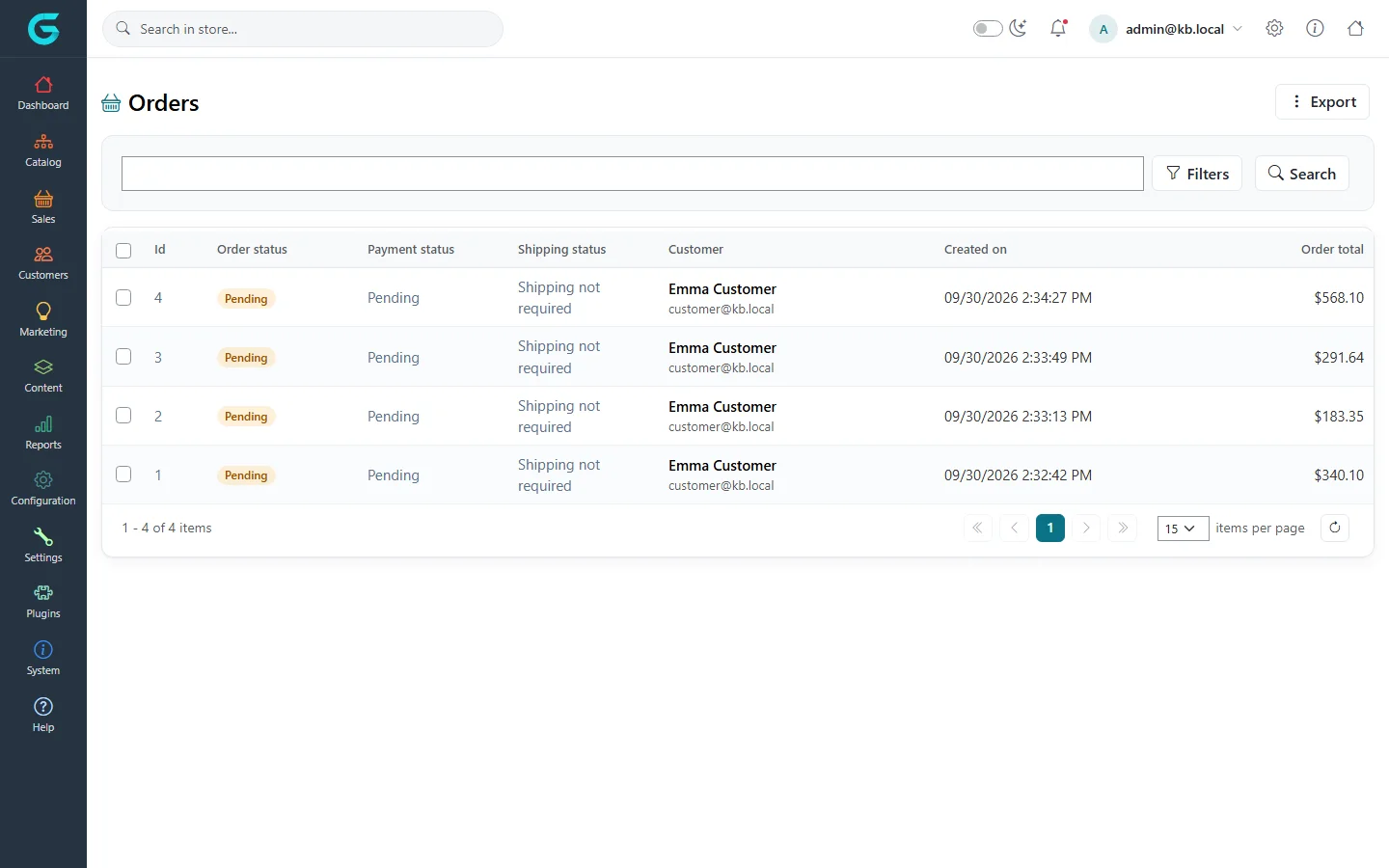Viewport: 1389px width, 868px height.
Task: Expand the admin@kb.local account menu
Action: 1166,29
